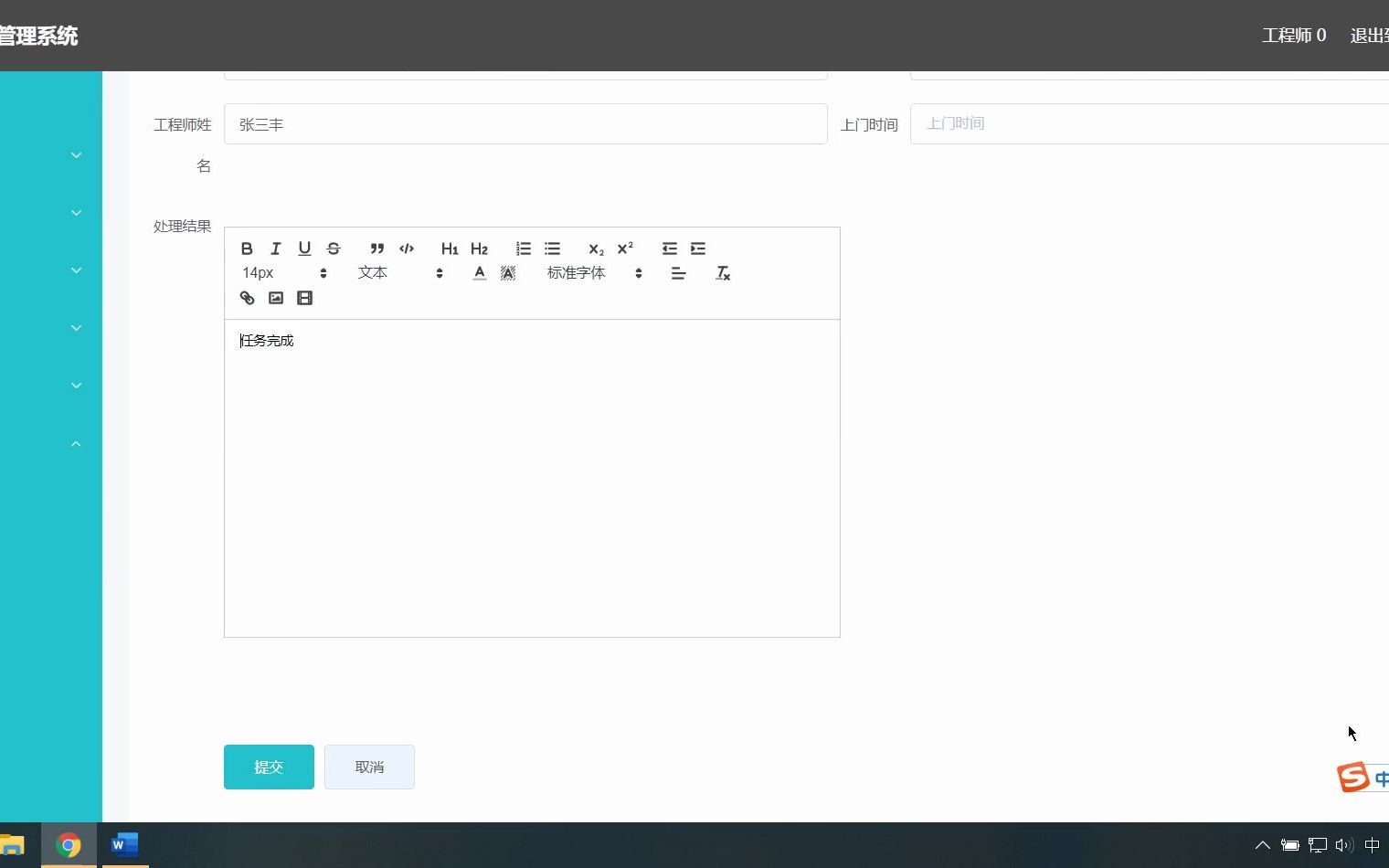Open the battery status tray icon
The image size is (1389, 868).
1290,845
